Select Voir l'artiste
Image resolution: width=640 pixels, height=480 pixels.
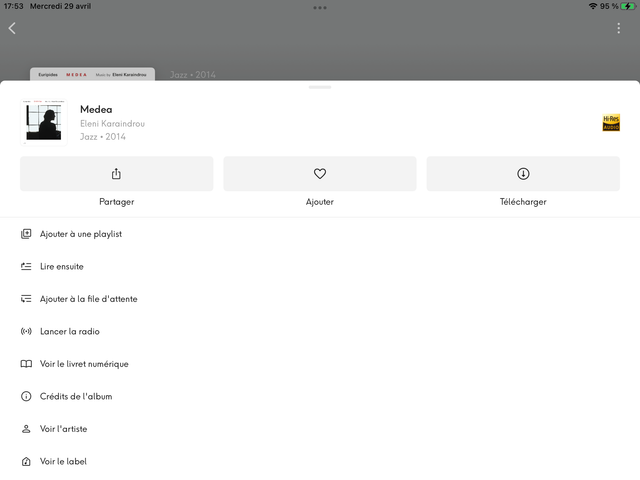coord(63,429)
